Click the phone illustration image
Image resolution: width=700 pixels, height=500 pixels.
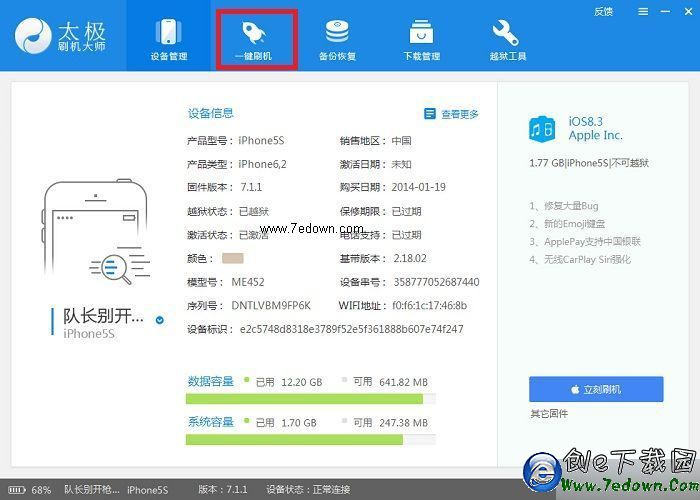point(96,232)
